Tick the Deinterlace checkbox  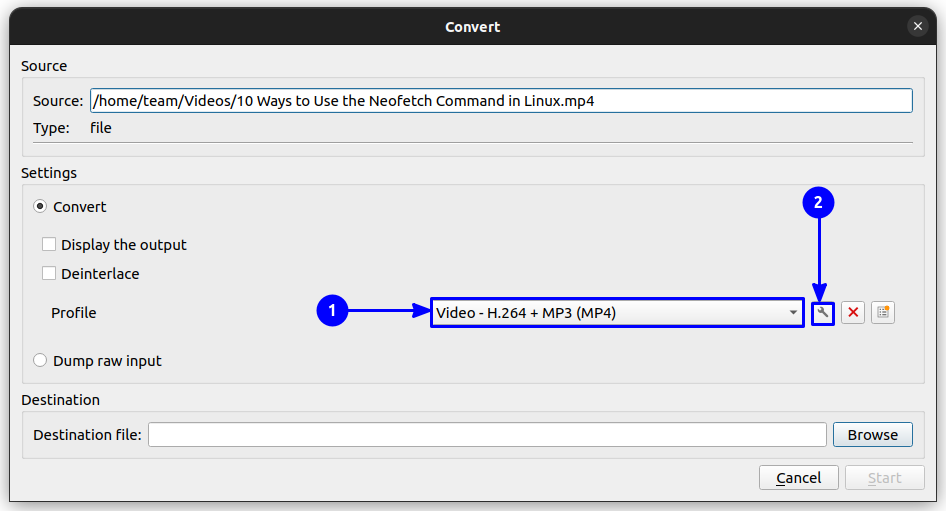tap(49, 274)
